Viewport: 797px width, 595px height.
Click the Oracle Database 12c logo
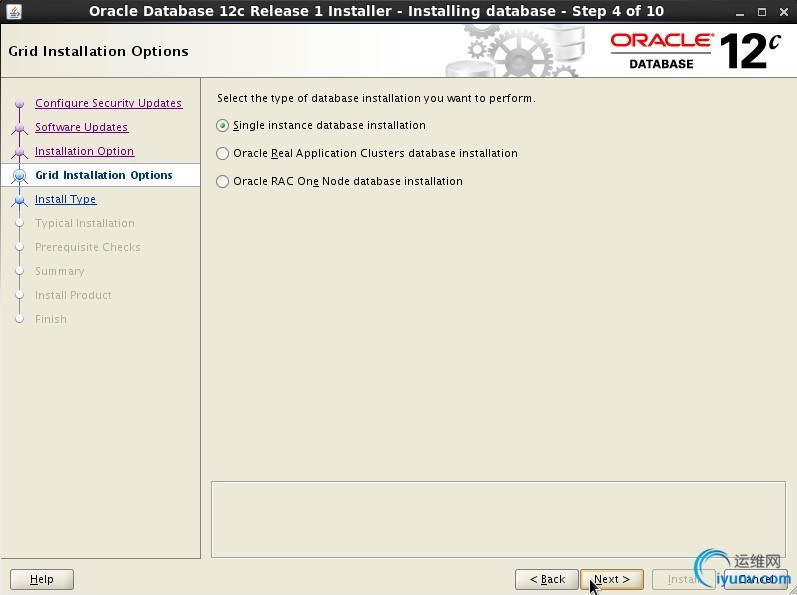tap(695, 51)
